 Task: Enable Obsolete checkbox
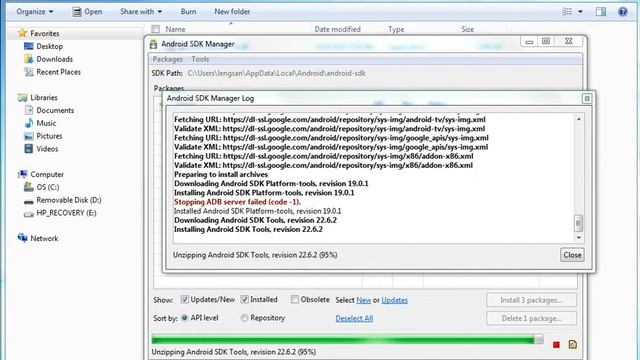click(295, 300)
